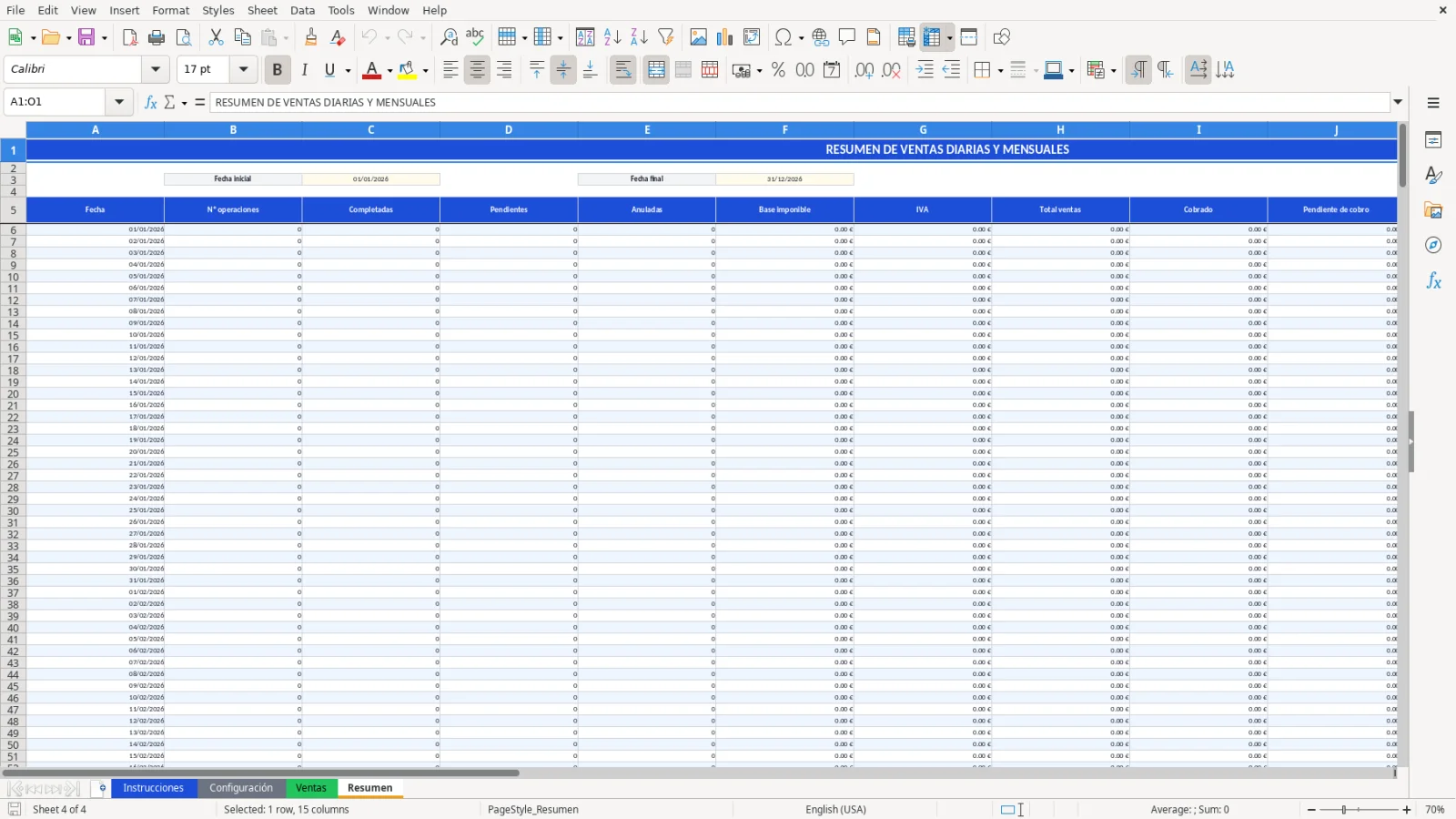Viewport: 1456px width, 819px height.
Task: Switch to the Ventas sheet tab
Action: point(311,788)
